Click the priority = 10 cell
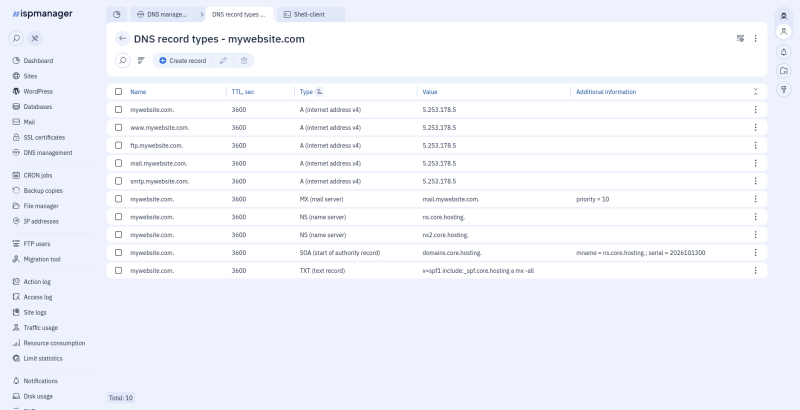 click(x=592, y=199)
